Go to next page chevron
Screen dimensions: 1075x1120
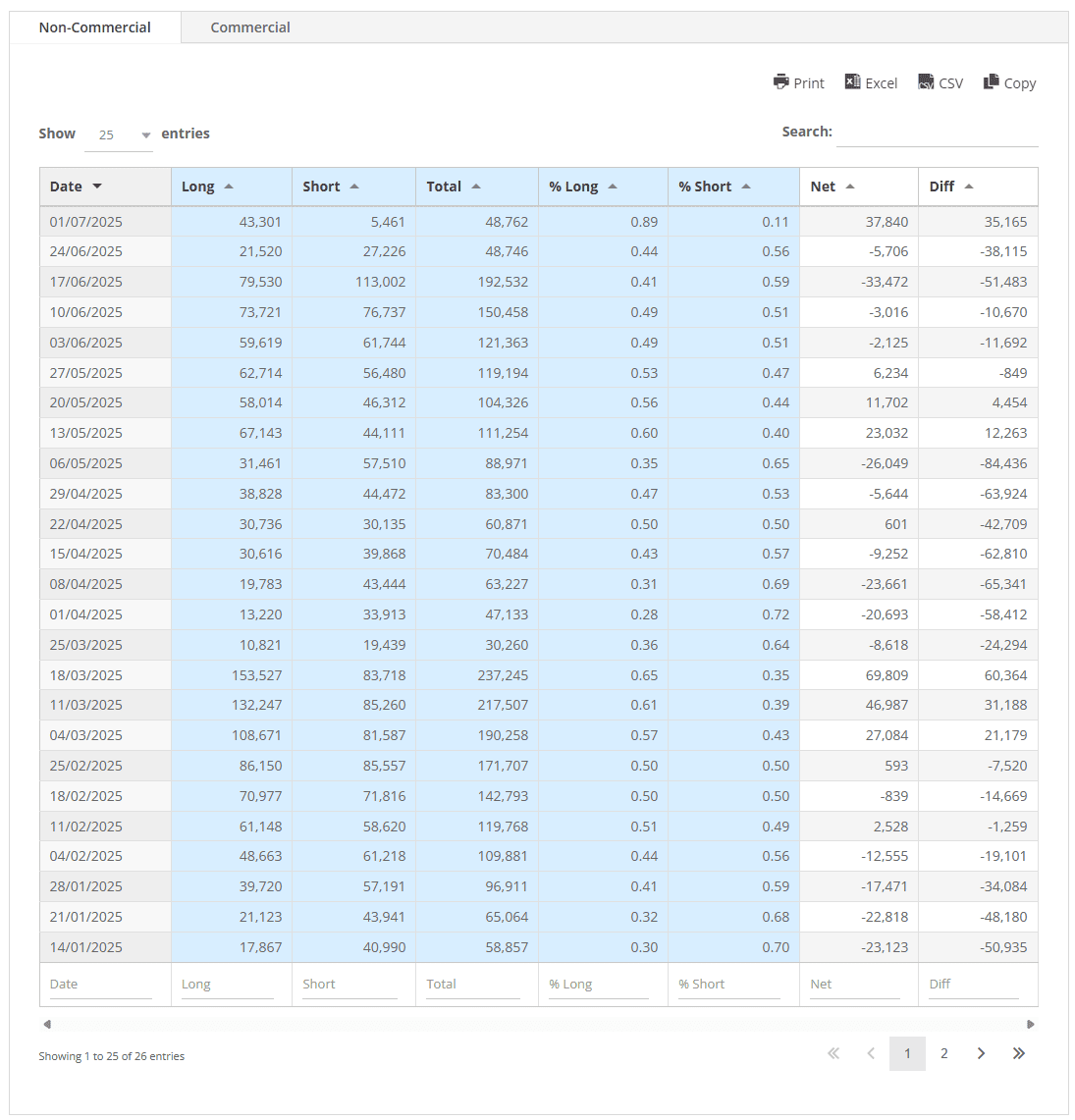[981, 1053]
